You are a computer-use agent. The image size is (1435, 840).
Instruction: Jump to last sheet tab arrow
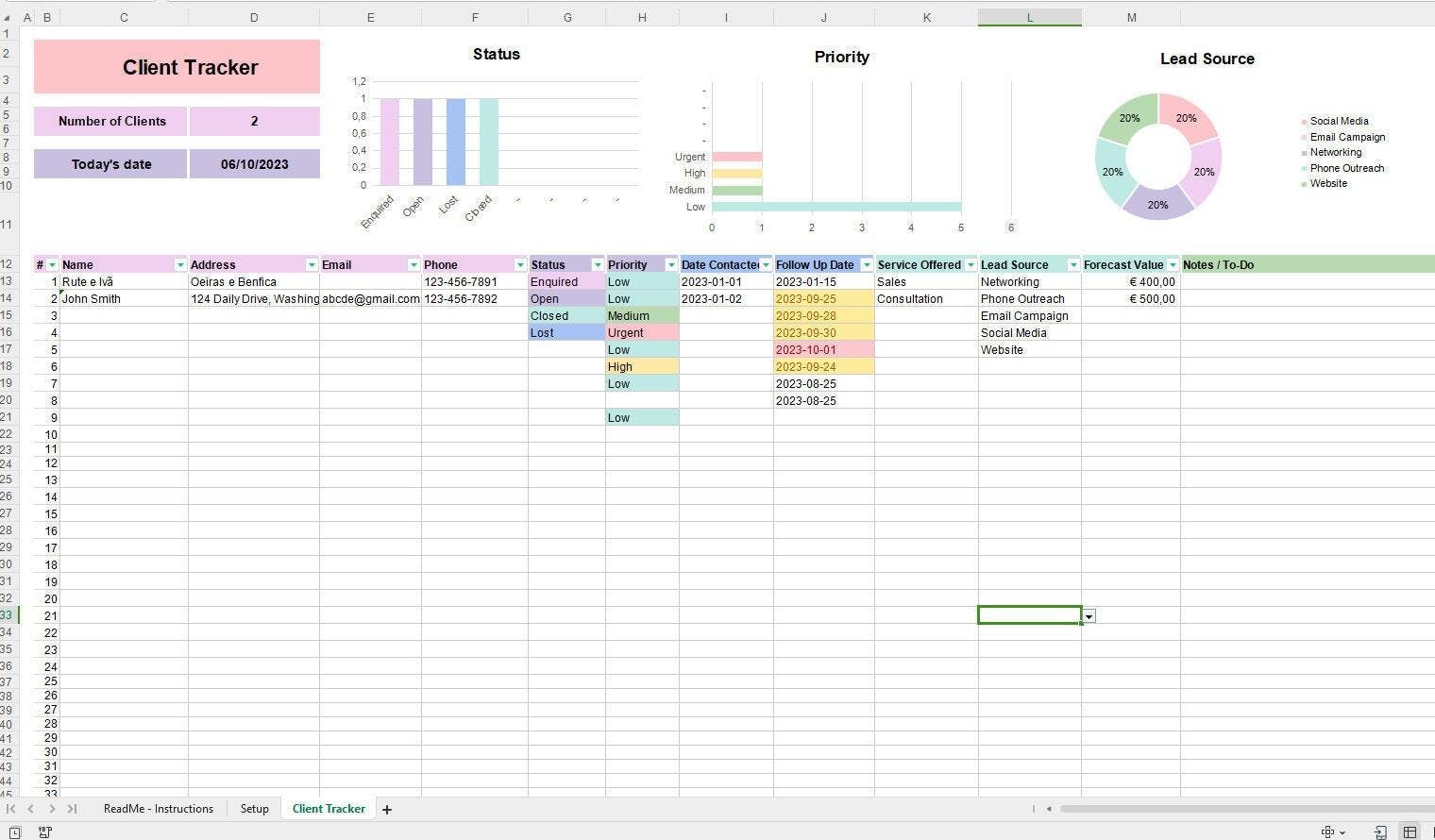point(72,809)
